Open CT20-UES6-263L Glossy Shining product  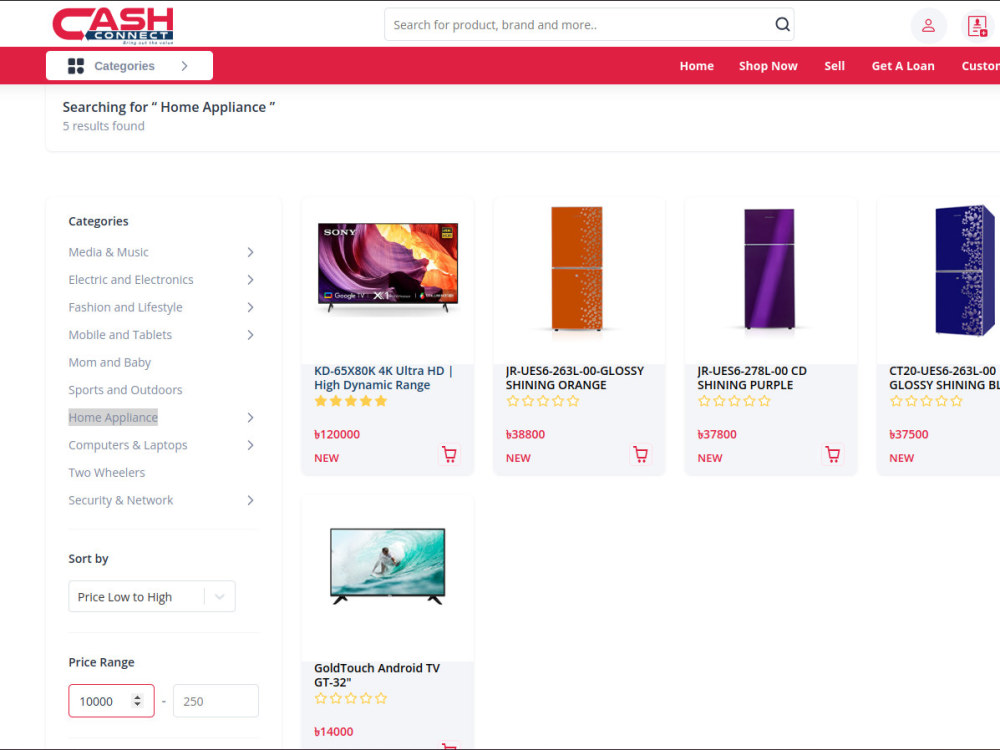[x=944, y=378]
